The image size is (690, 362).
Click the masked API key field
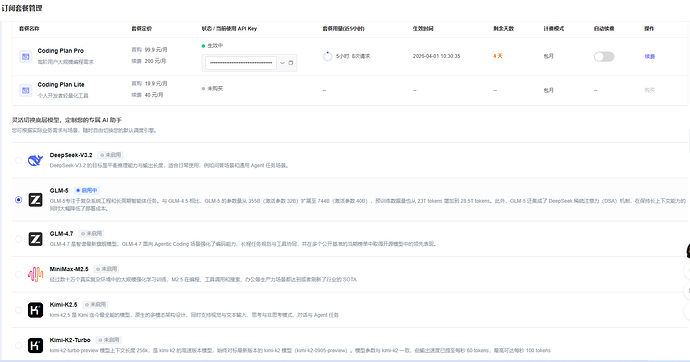tap(241, 63)
